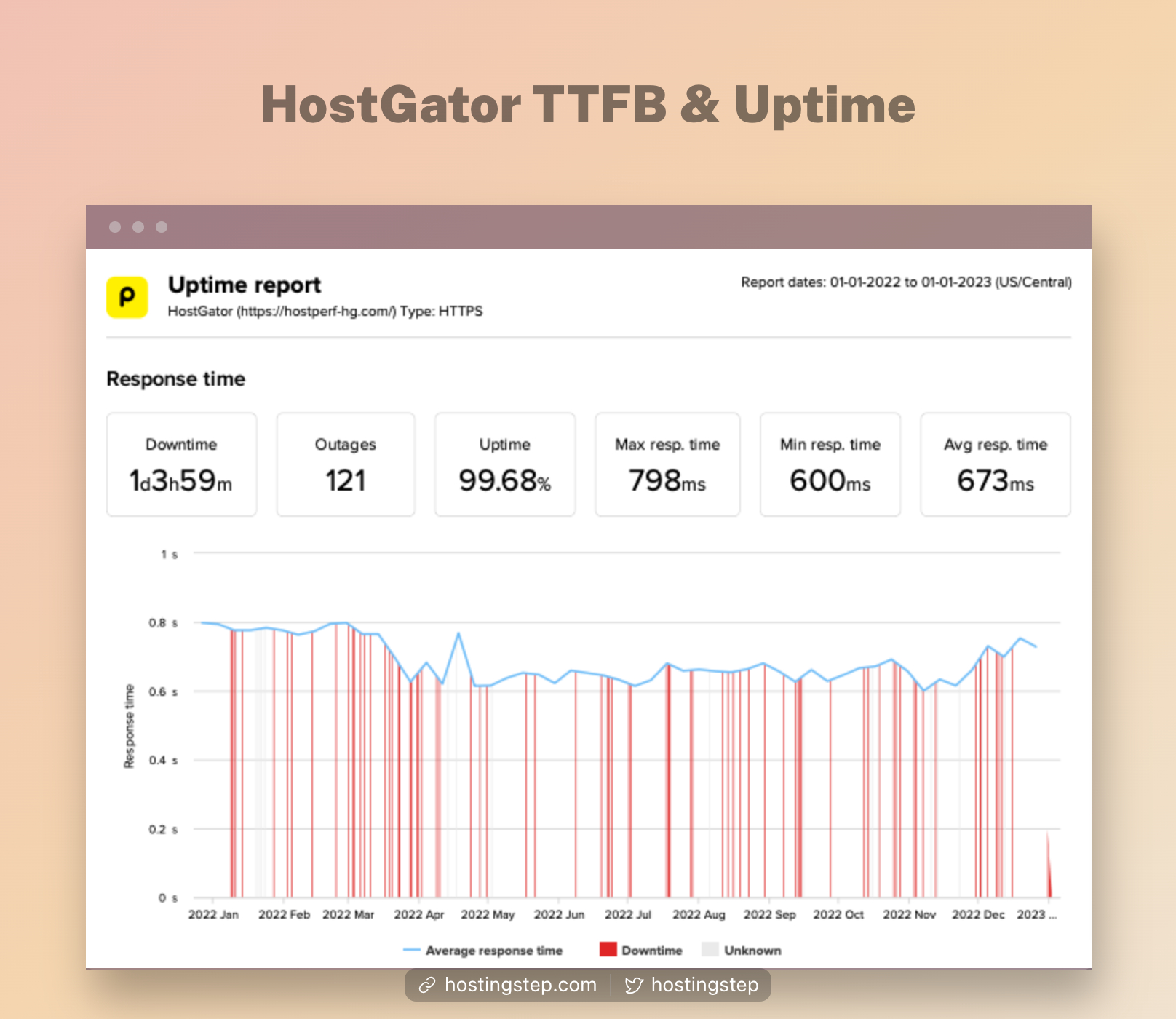Click the Downtime legend label
Screen dimensions: 1176x1019
pyautogui.click(x=652, y=951)
